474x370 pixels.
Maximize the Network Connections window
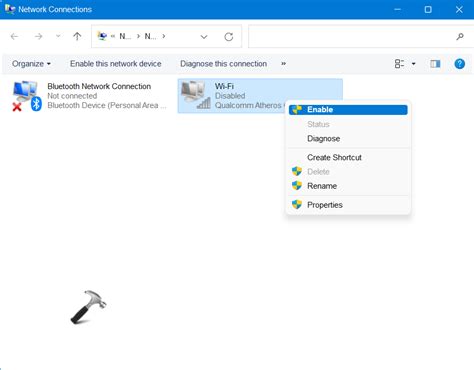click(428, 9)
